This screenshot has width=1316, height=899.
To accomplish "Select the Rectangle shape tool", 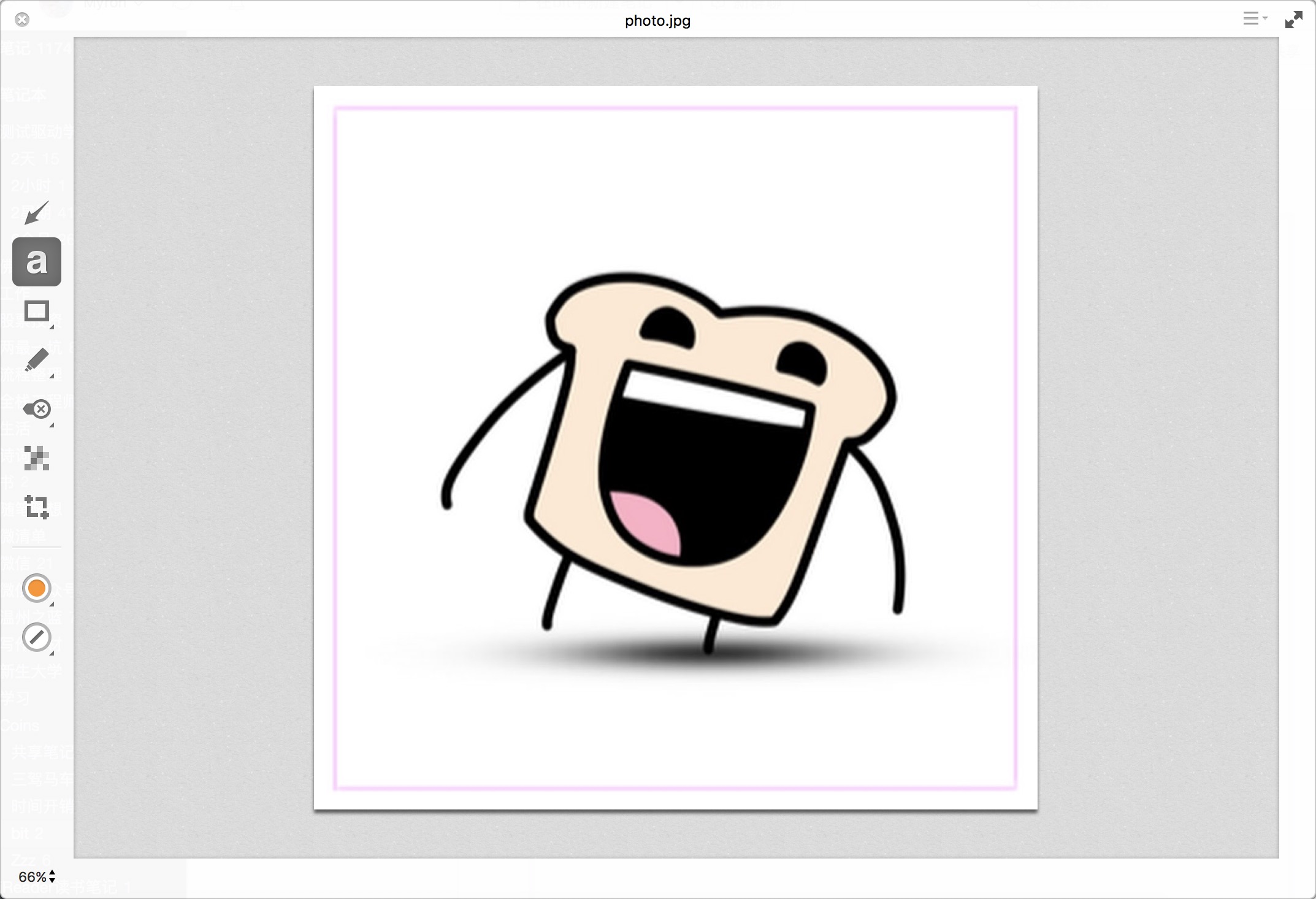I will tap(36, 311).
